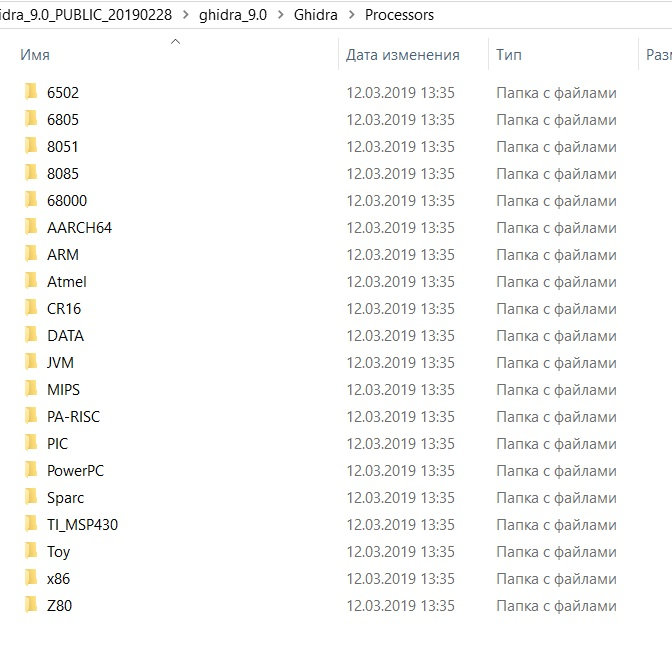The image size is (672, 651).
Task: Select the DATA folder icon
Action: [31, 335]
